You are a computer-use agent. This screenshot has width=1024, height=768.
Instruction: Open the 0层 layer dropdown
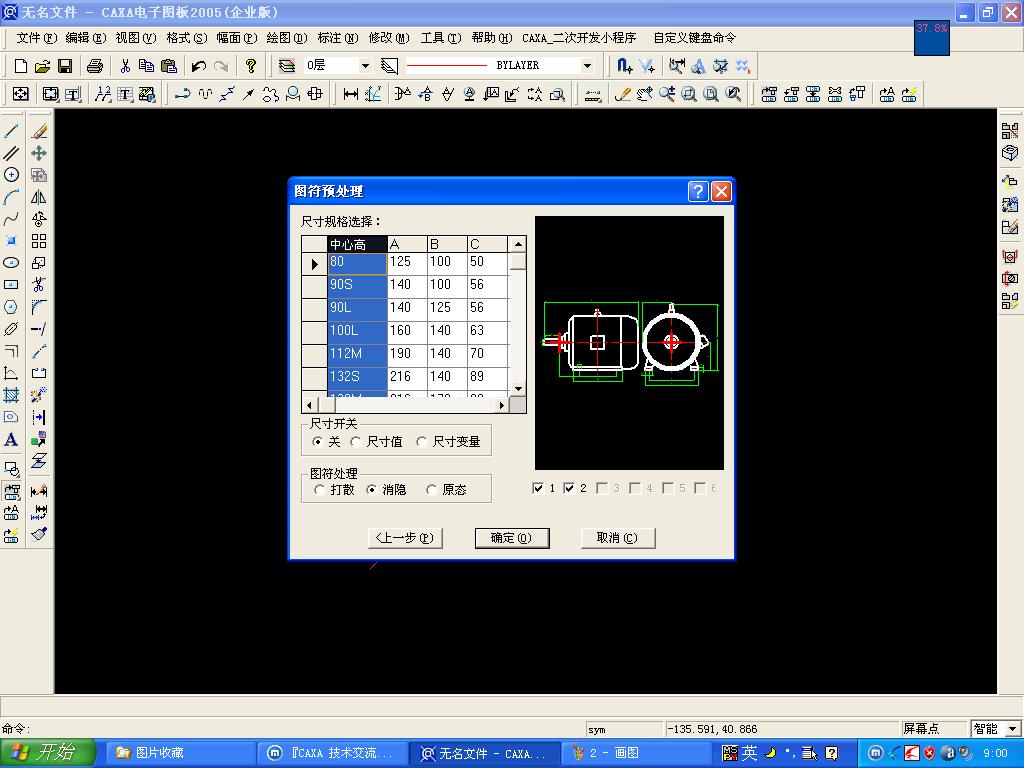[x=366, y=65]
